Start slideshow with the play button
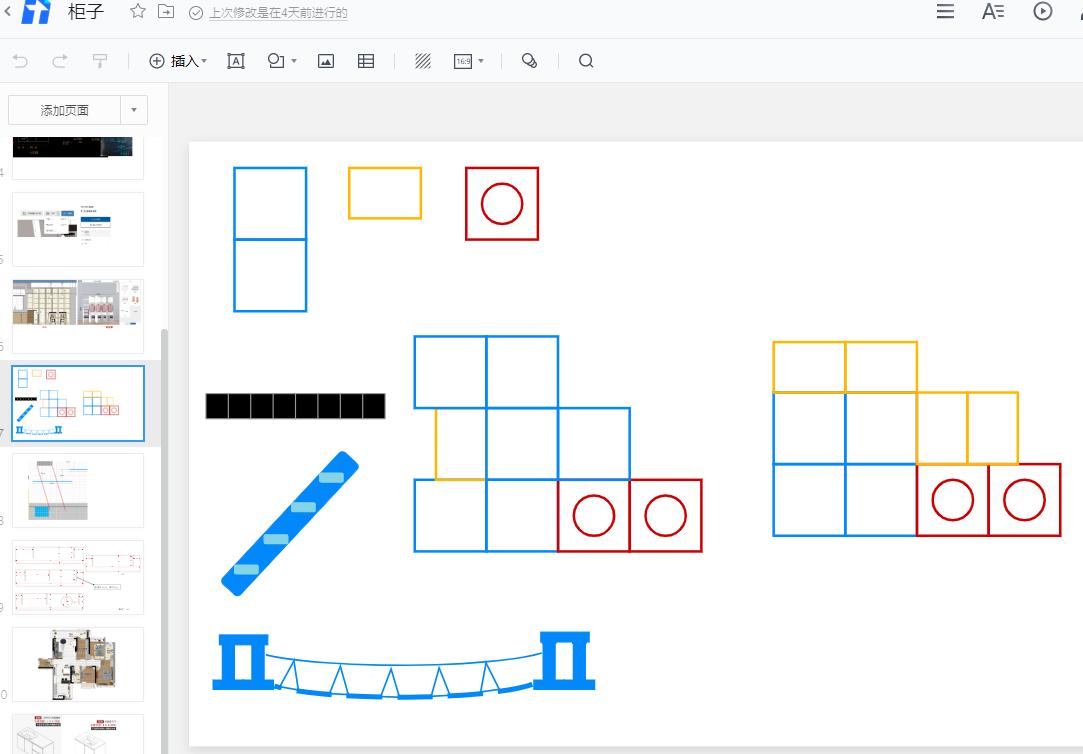Screen dimensions: 1083x754 pos(1042,12)
